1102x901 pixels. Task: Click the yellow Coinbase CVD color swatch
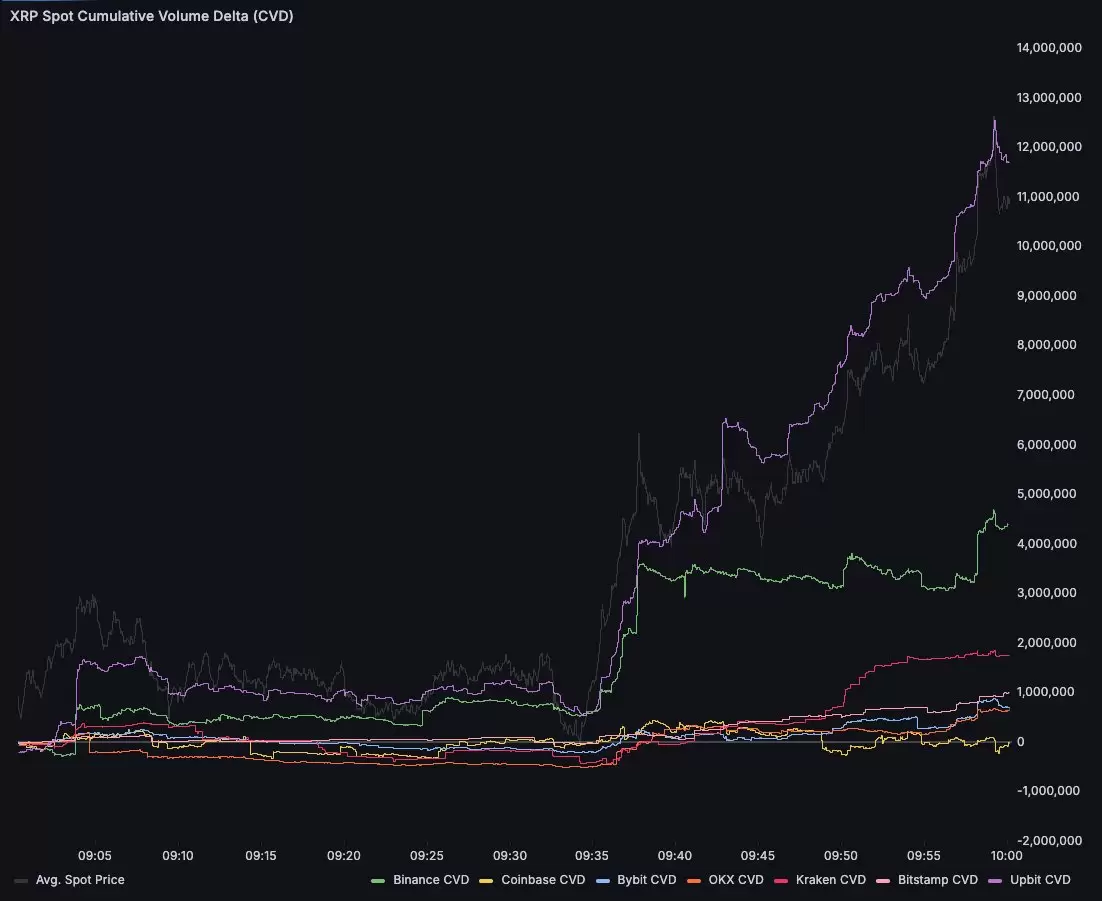click(486, 881)
